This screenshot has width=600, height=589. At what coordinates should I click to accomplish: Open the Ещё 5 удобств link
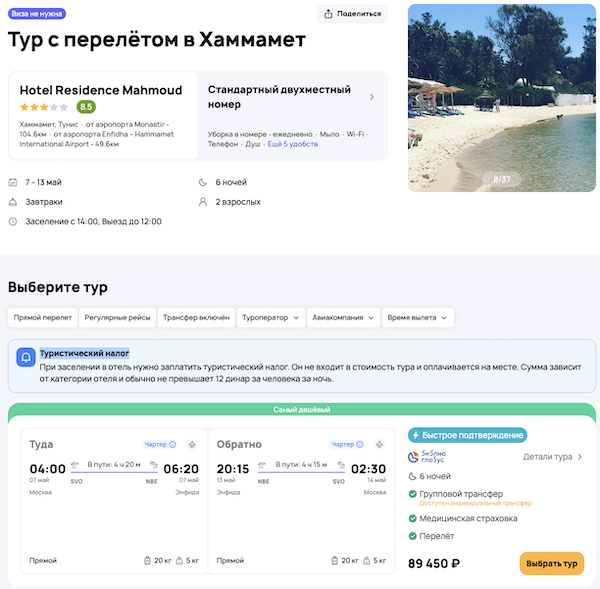[x=295, y=144]
